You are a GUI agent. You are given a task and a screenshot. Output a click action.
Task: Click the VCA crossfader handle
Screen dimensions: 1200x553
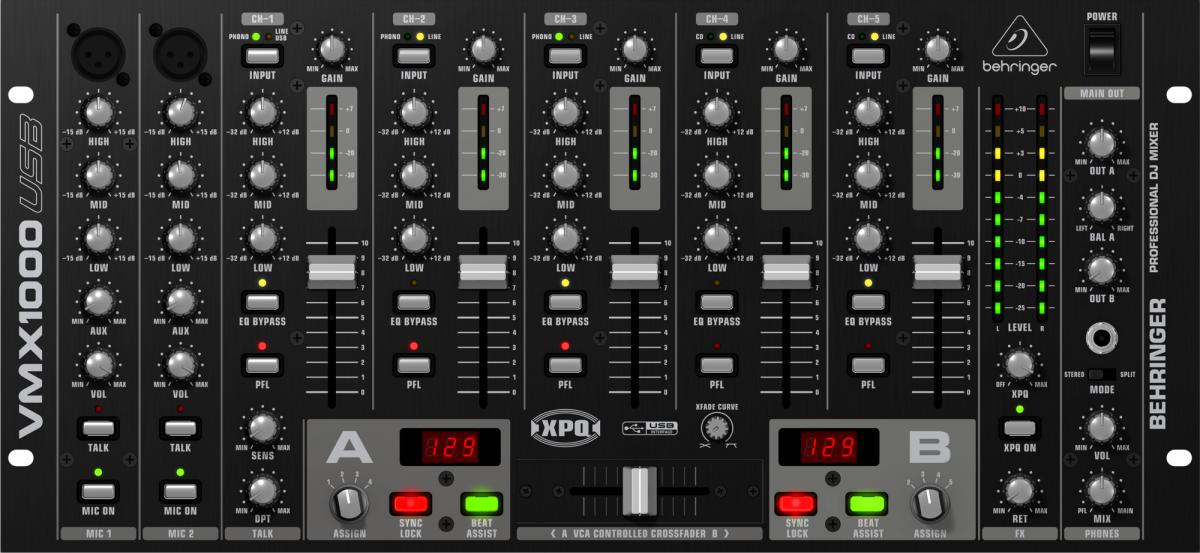pos(638,490)
